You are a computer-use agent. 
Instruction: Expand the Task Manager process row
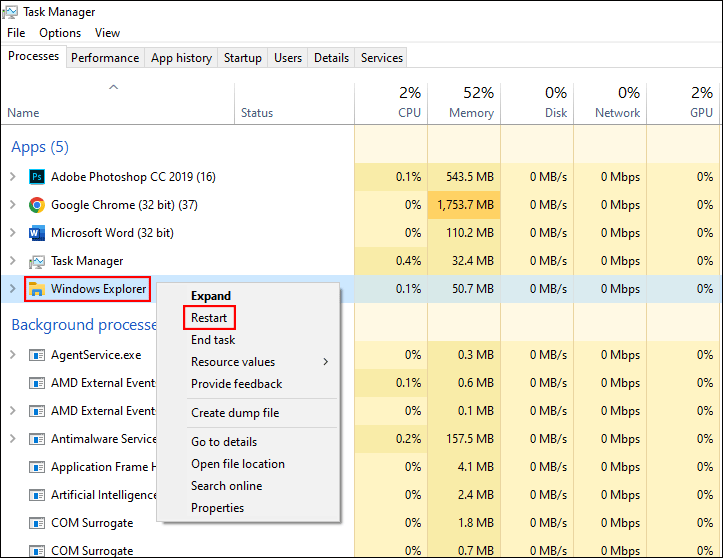click(x=13, y=261)
